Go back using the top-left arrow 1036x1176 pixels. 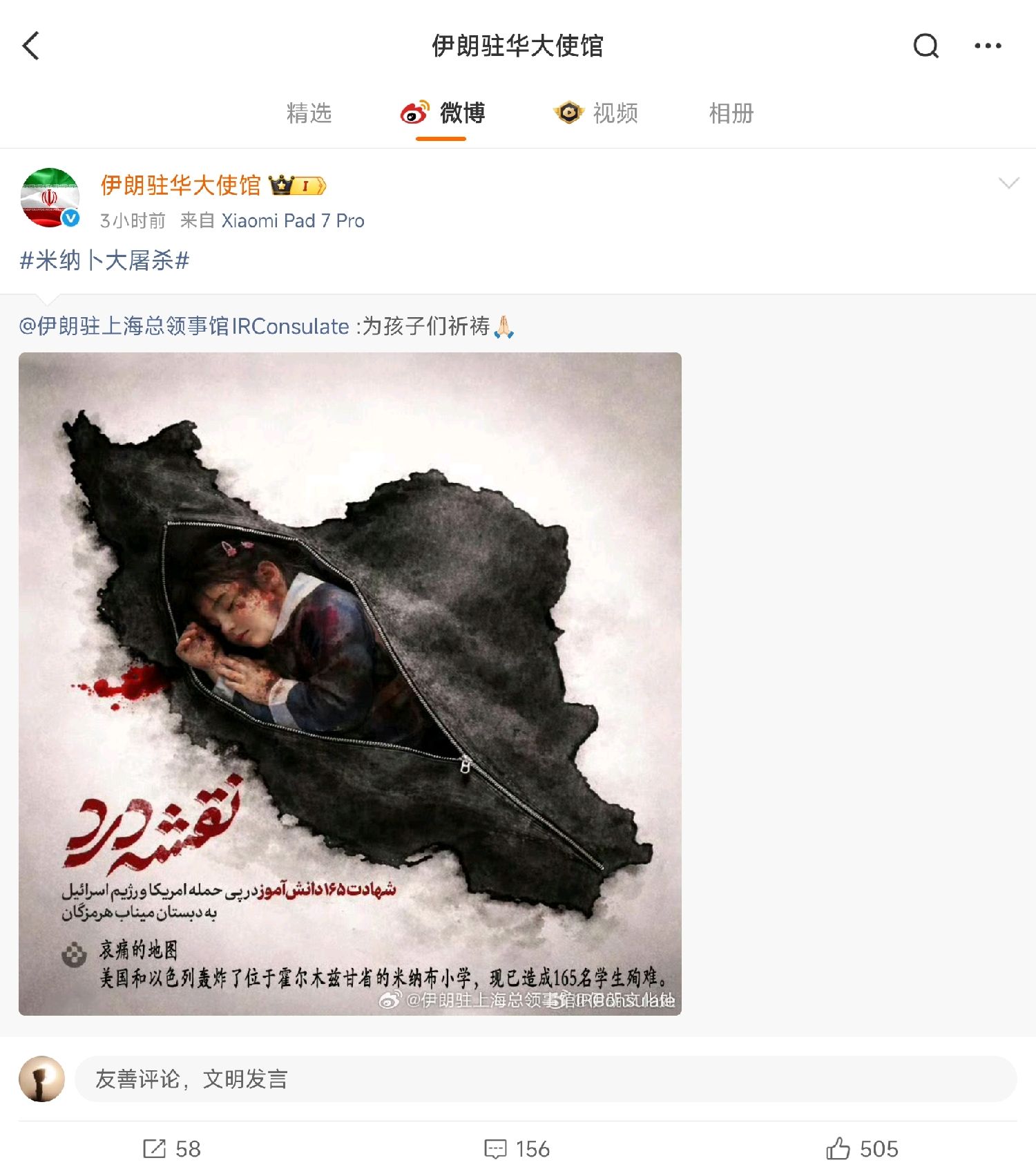tap(31, 46)
